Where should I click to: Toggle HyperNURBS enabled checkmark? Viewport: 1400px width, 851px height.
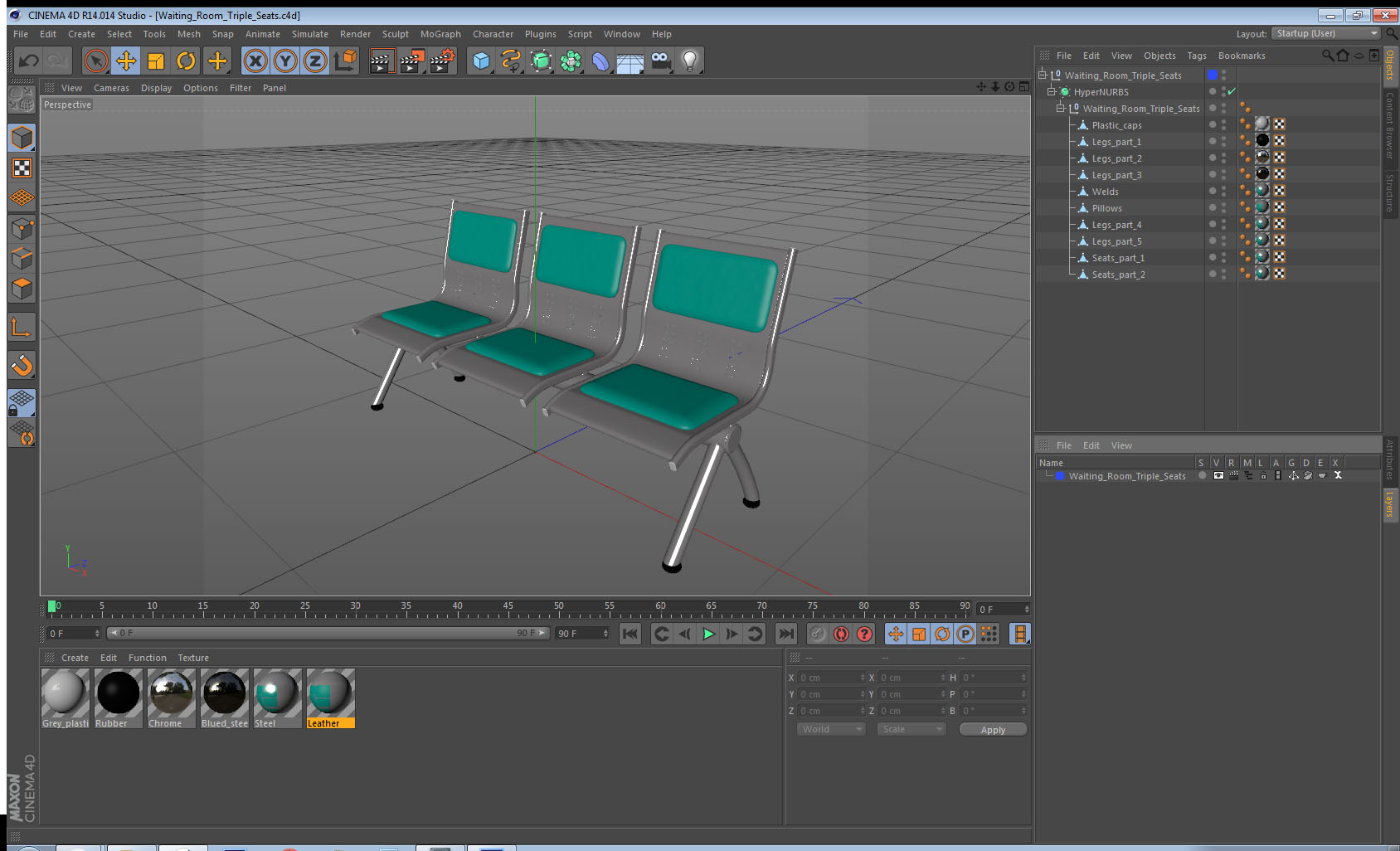(x=1232, y=91)
